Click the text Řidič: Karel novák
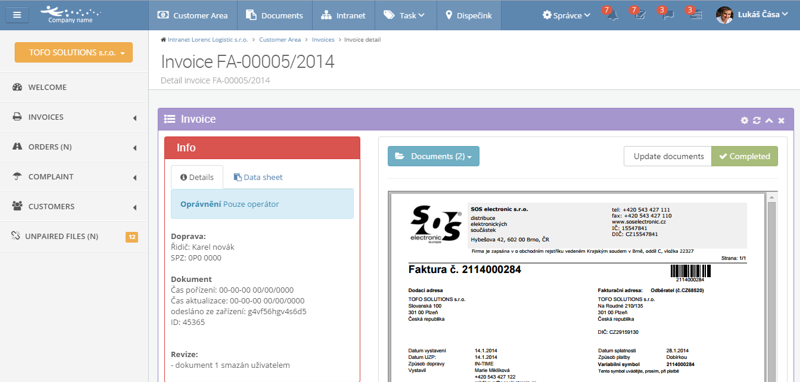The height and width of the screenshot is (382, 800). coord(203,247)
